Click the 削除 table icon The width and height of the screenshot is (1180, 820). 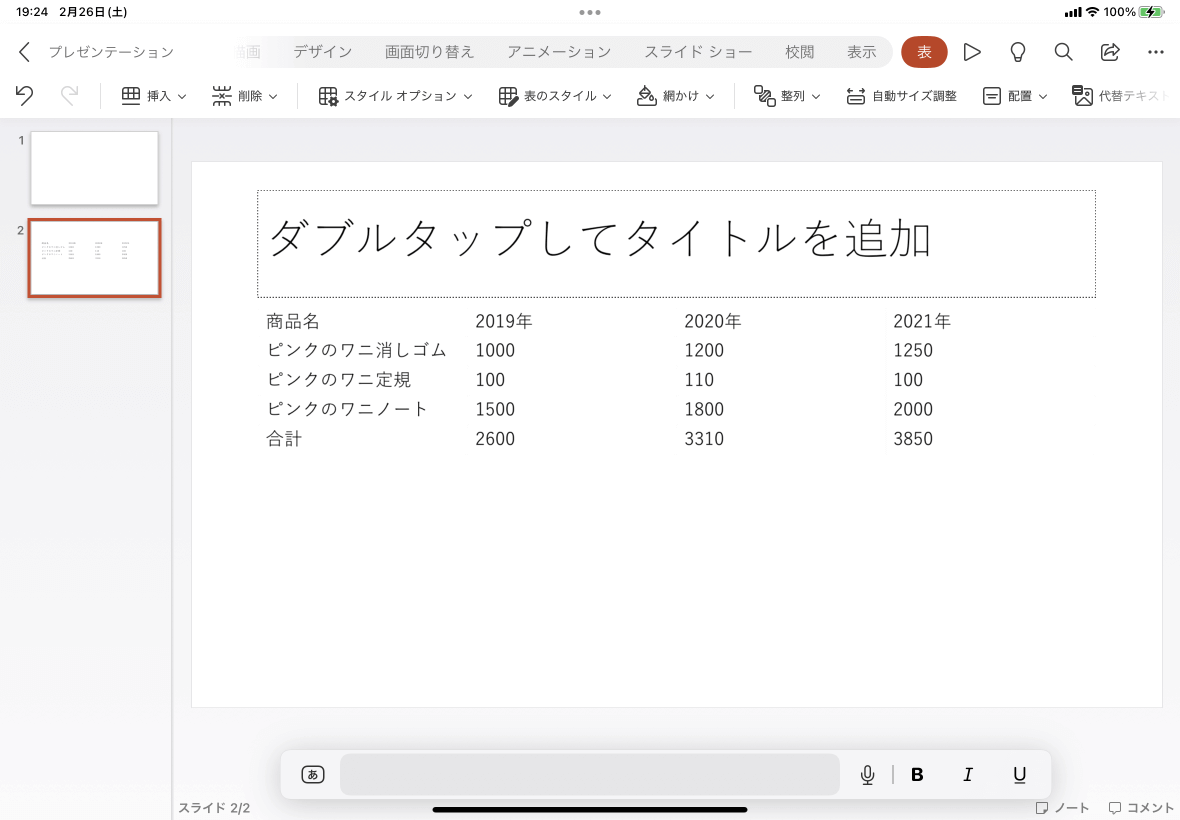221,96
